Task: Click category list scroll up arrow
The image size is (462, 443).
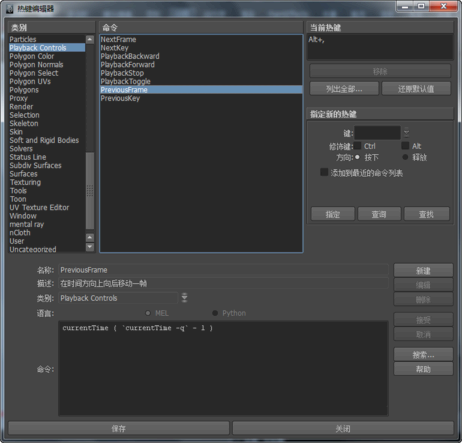Action: click(90, 39)
